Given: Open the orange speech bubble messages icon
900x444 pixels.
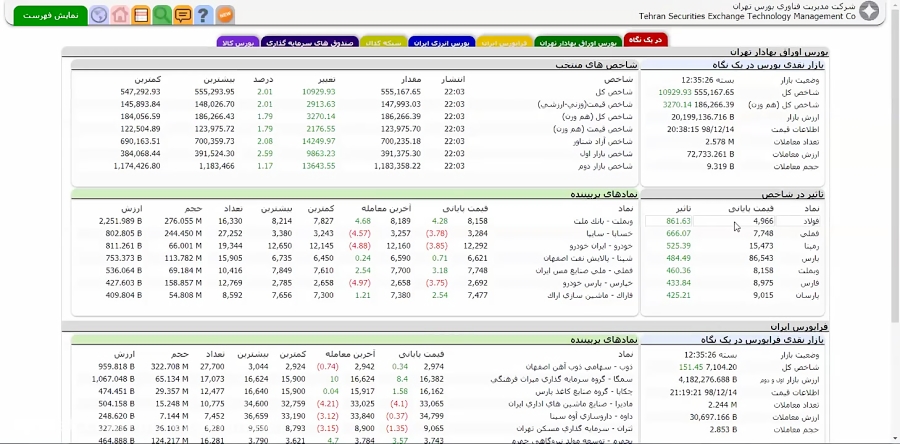Looking at the screenshot, I should (x=183, y=15).
